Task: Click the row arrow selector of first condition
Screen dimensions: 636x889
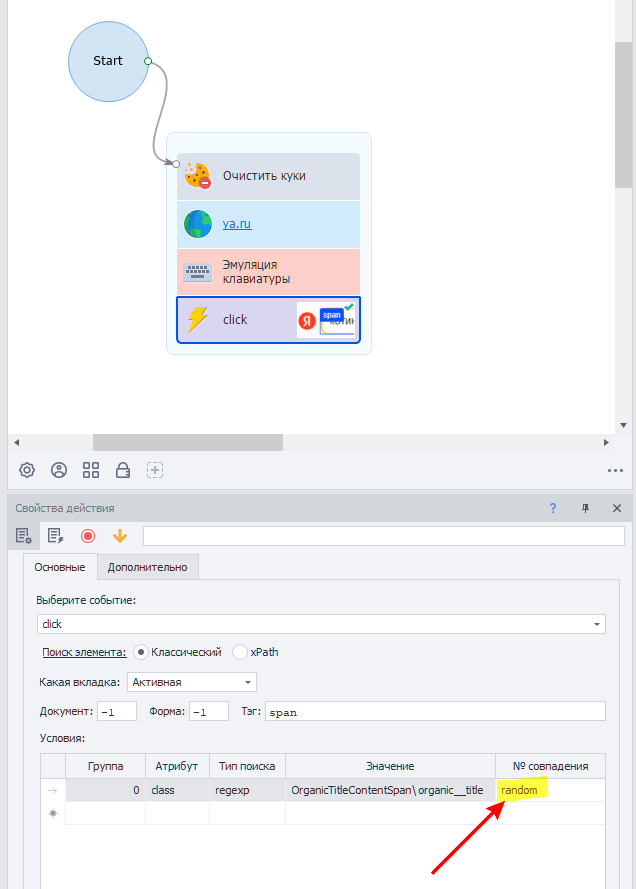Action: point(53,790)
